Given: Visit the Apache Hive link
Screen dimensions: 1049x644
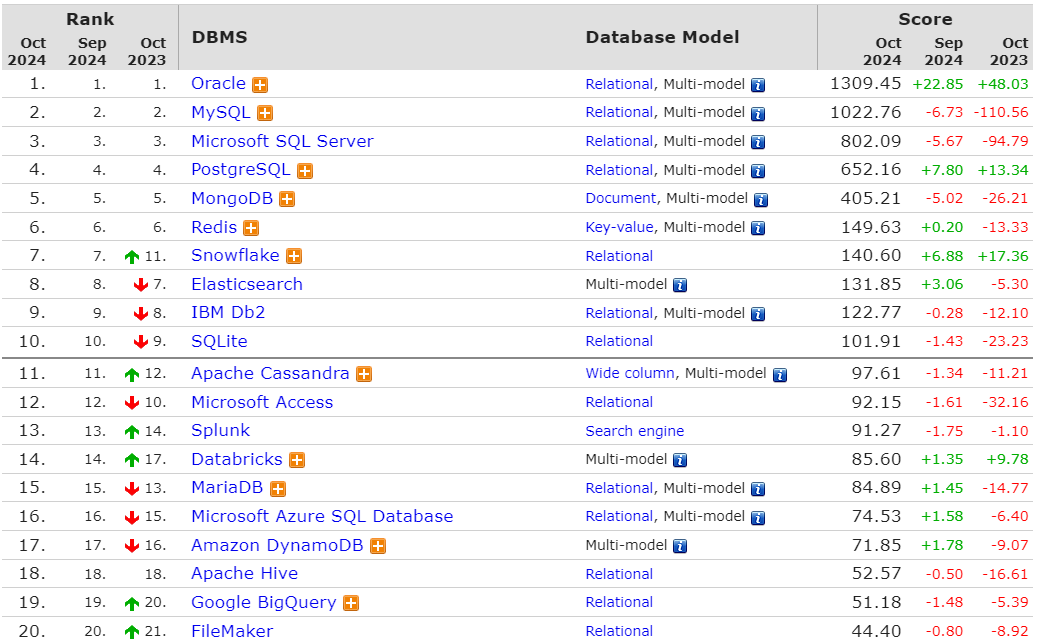Looking at the screenshot, I should click(x=245, y=574).
